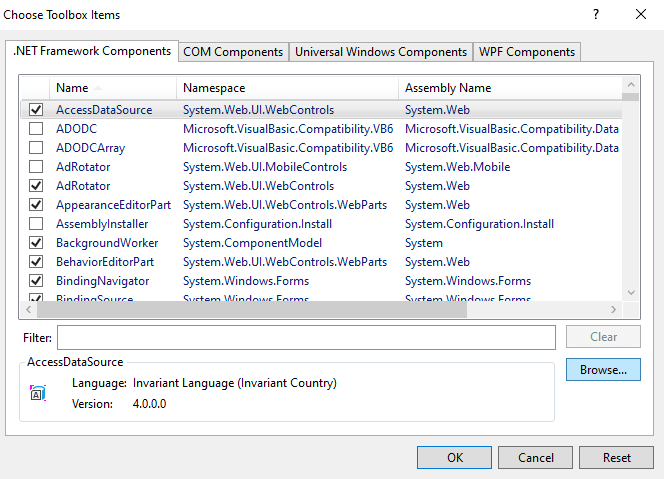Image resolution: width=664 pixels, height=479 pixels.
Task: Click the vertical scrollbar thumb
Action: pos(631,97)
